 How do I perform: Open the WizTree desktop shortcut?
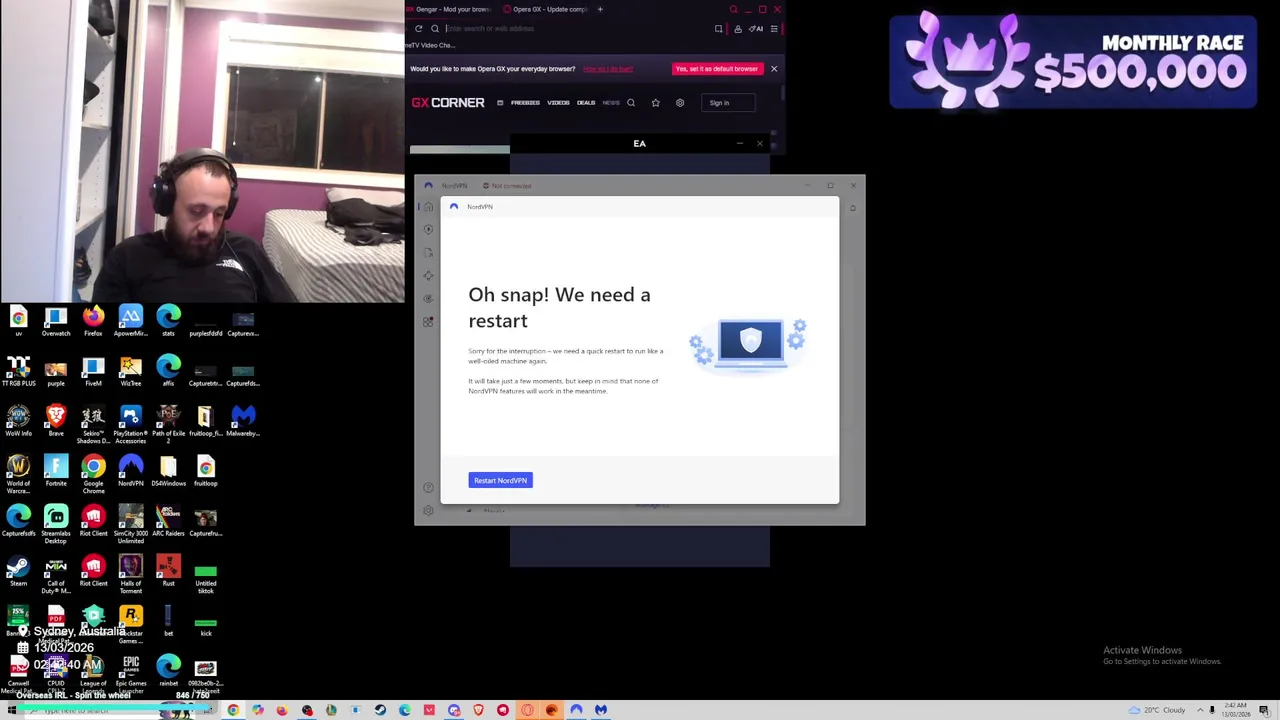(131, 372)
